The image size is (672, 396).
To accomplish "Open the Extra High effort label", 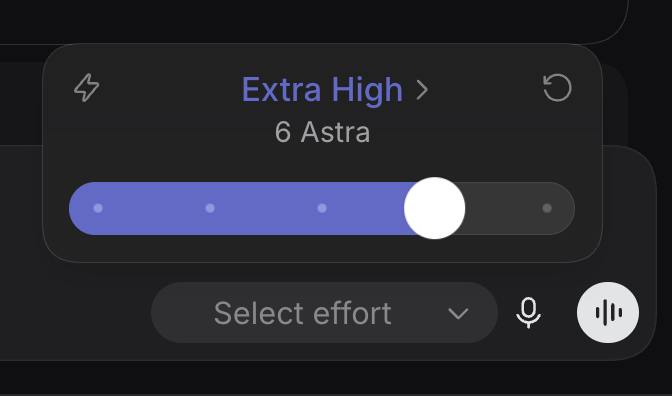I will pos(322,90).
